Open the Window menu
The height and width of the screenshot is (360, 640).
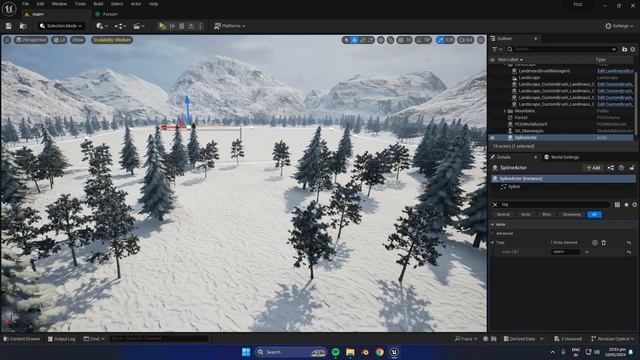[60, 4]
